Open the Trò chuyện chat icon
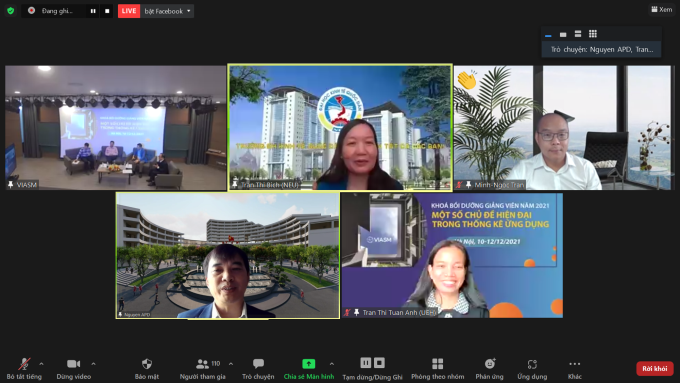680x383 pixels. [x=258, y=363]
